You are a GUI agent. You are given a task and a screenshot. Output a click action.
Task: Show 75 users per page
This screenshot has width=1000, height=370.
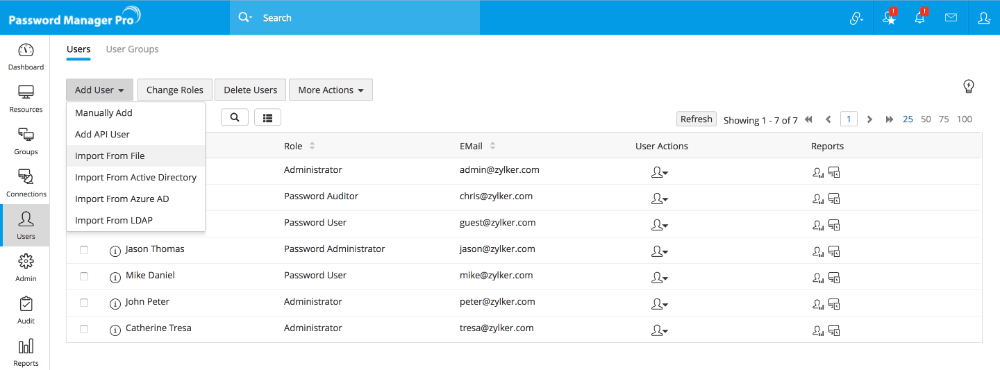tap(944, 119)
